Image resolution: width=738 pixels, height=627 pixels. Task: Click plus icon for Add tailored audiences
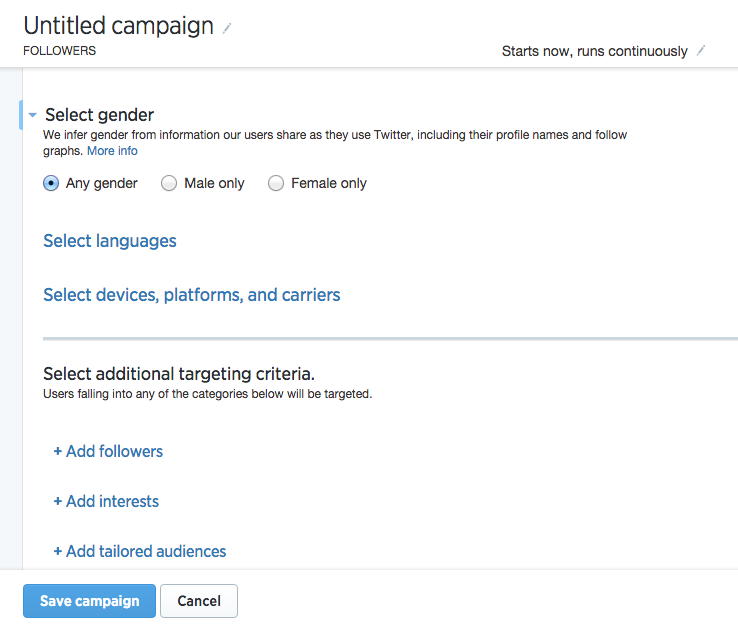coord(57,551)
